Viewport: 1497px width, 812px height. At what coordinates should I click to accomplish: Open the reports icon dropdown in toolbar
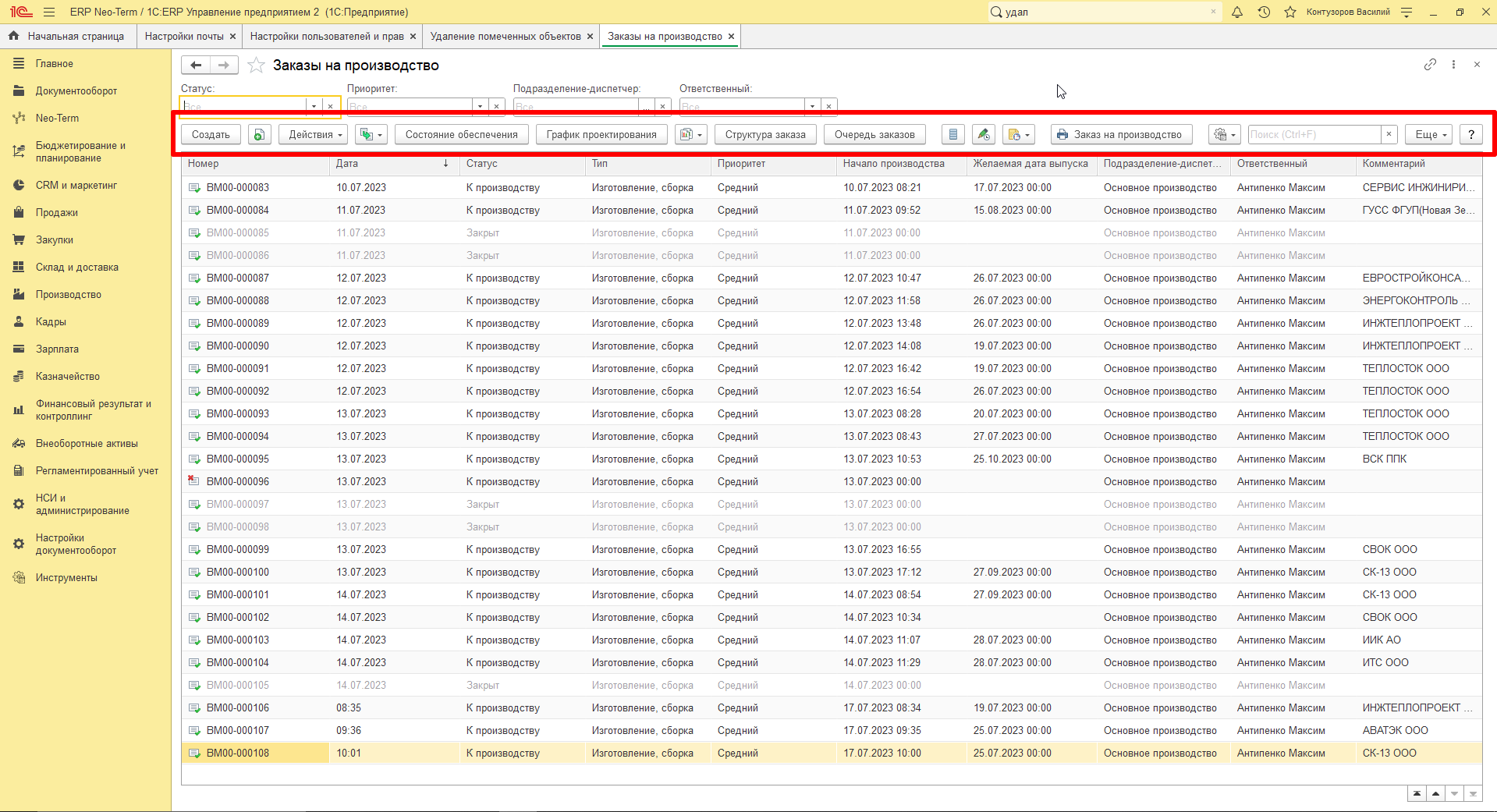pyautogui.click(x=690, y=135)
